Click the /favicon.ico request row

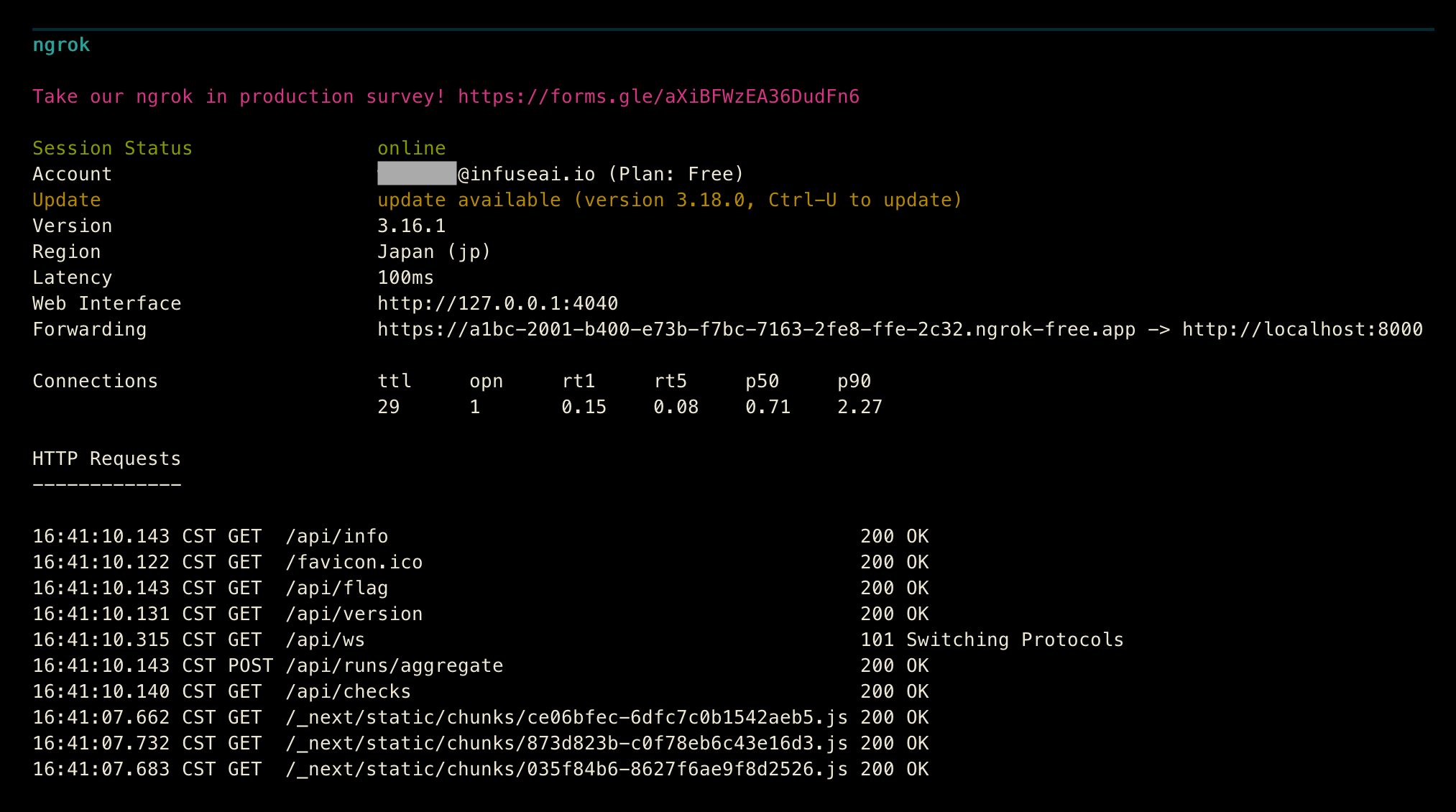click(x=481, y=562)
